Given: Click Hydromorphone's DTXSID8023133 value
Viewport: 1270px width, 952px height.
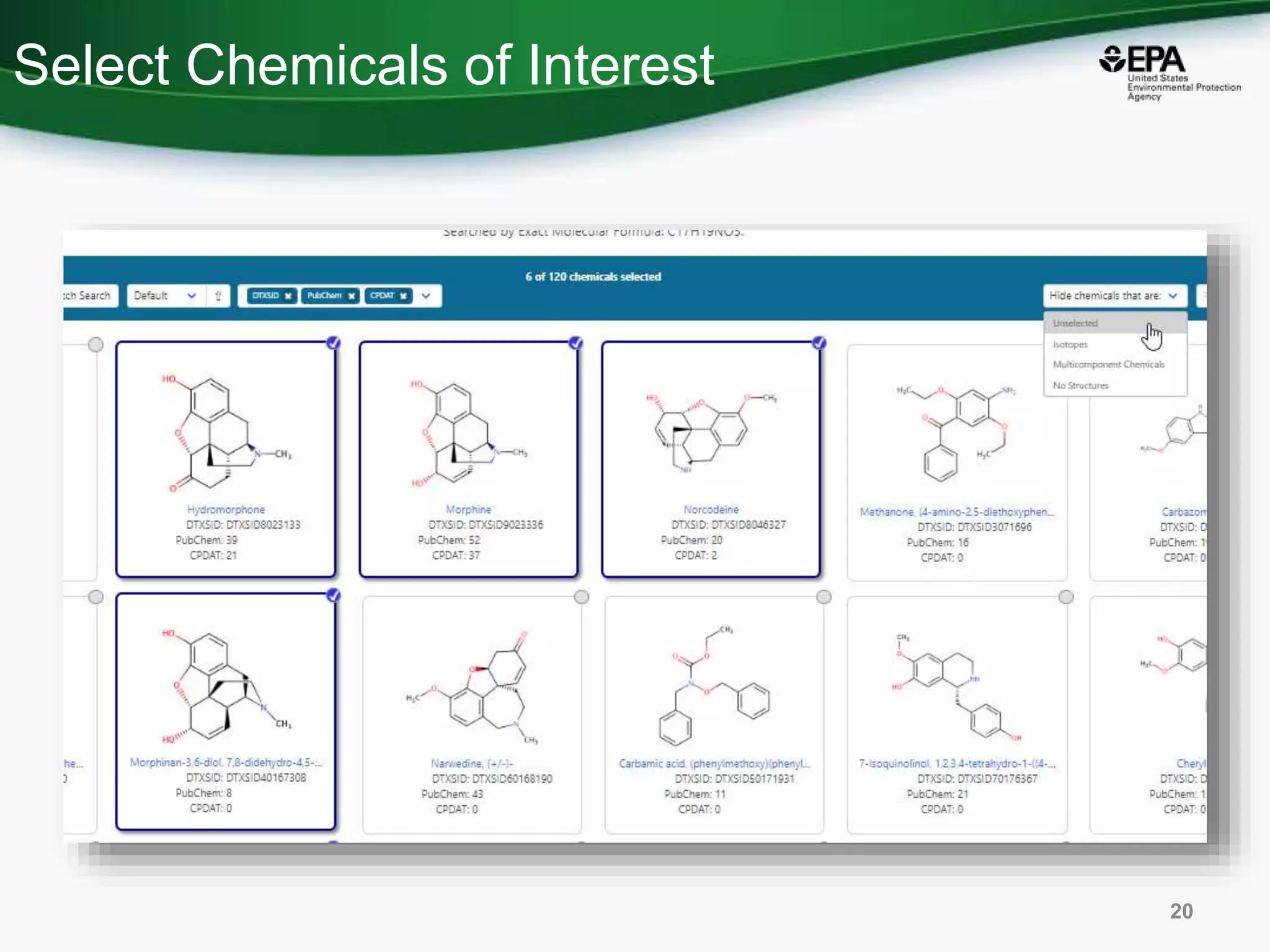Looking at the screenshot, I should (x=263, y=525).
